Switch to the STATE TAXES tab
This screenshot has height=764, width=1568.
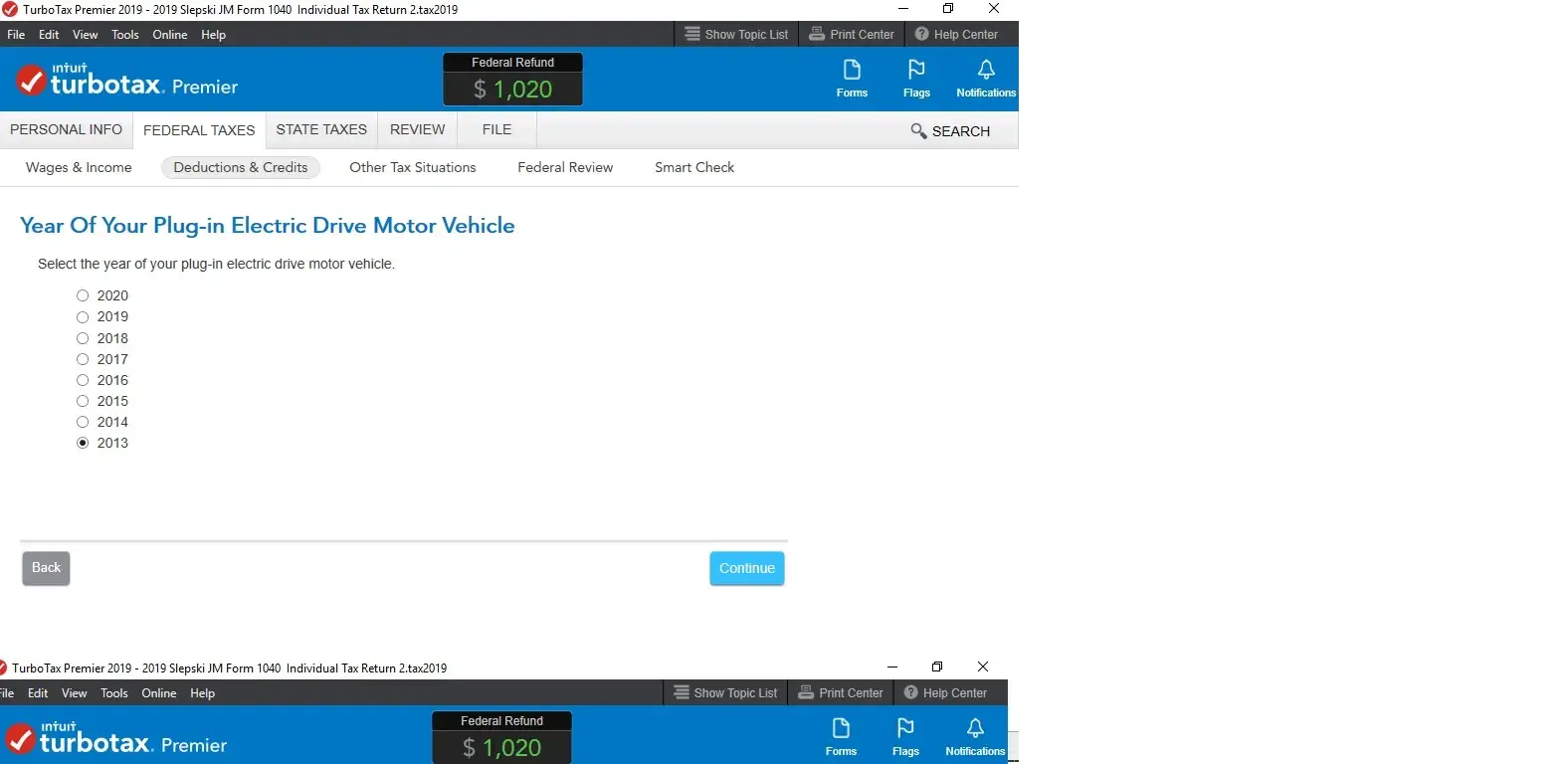[x=321, y=130]
